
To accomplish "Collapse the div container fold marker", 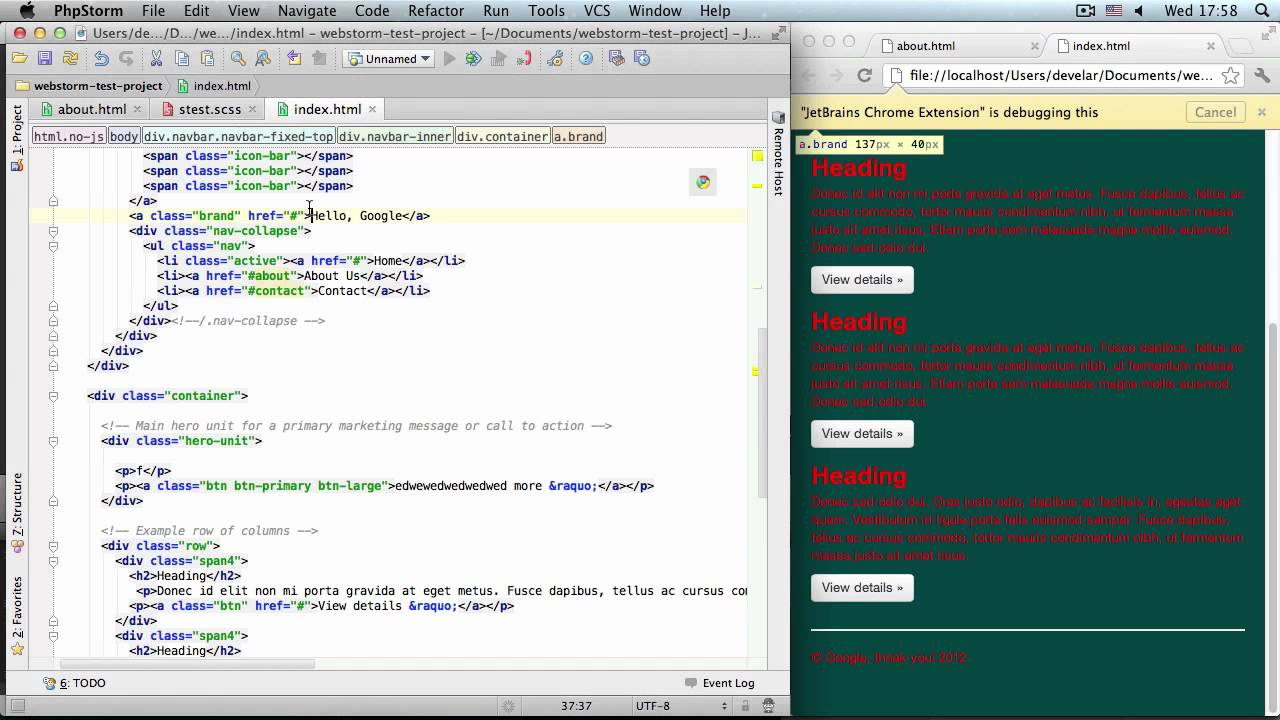I will pos(54,396).
